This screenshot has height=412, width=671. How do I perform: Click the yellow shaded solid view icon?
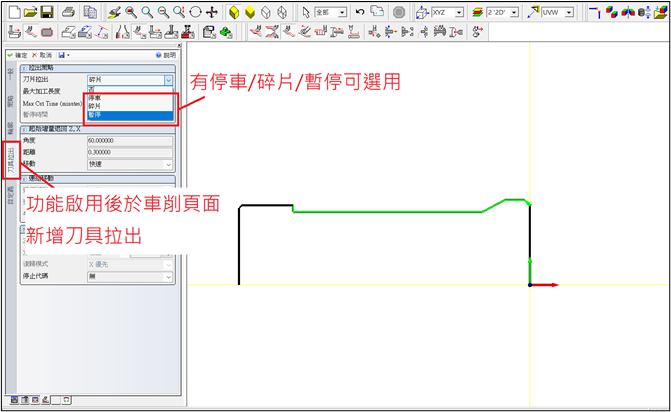tap(234, 12)
